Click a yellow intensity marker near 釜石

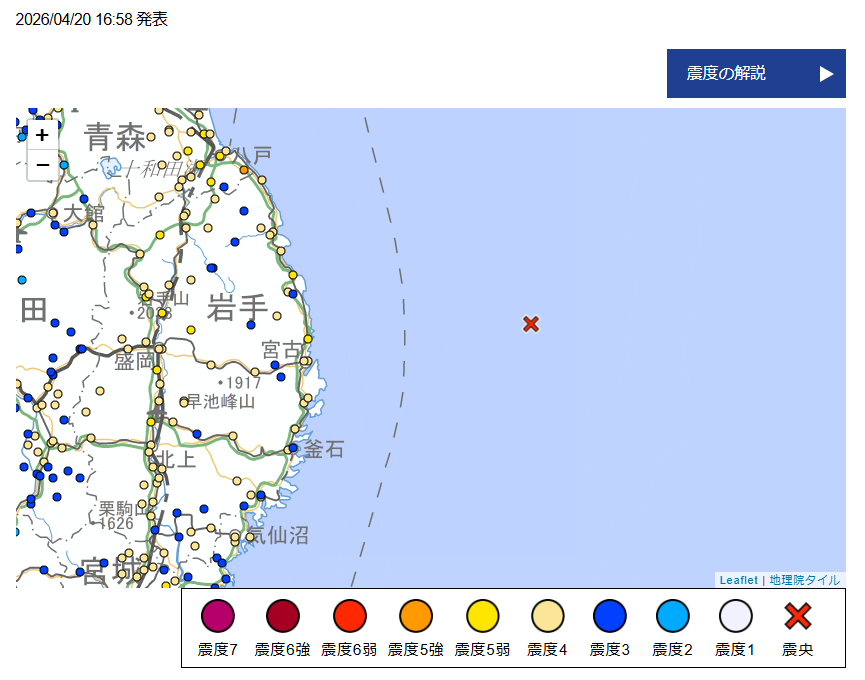point(294,428)
